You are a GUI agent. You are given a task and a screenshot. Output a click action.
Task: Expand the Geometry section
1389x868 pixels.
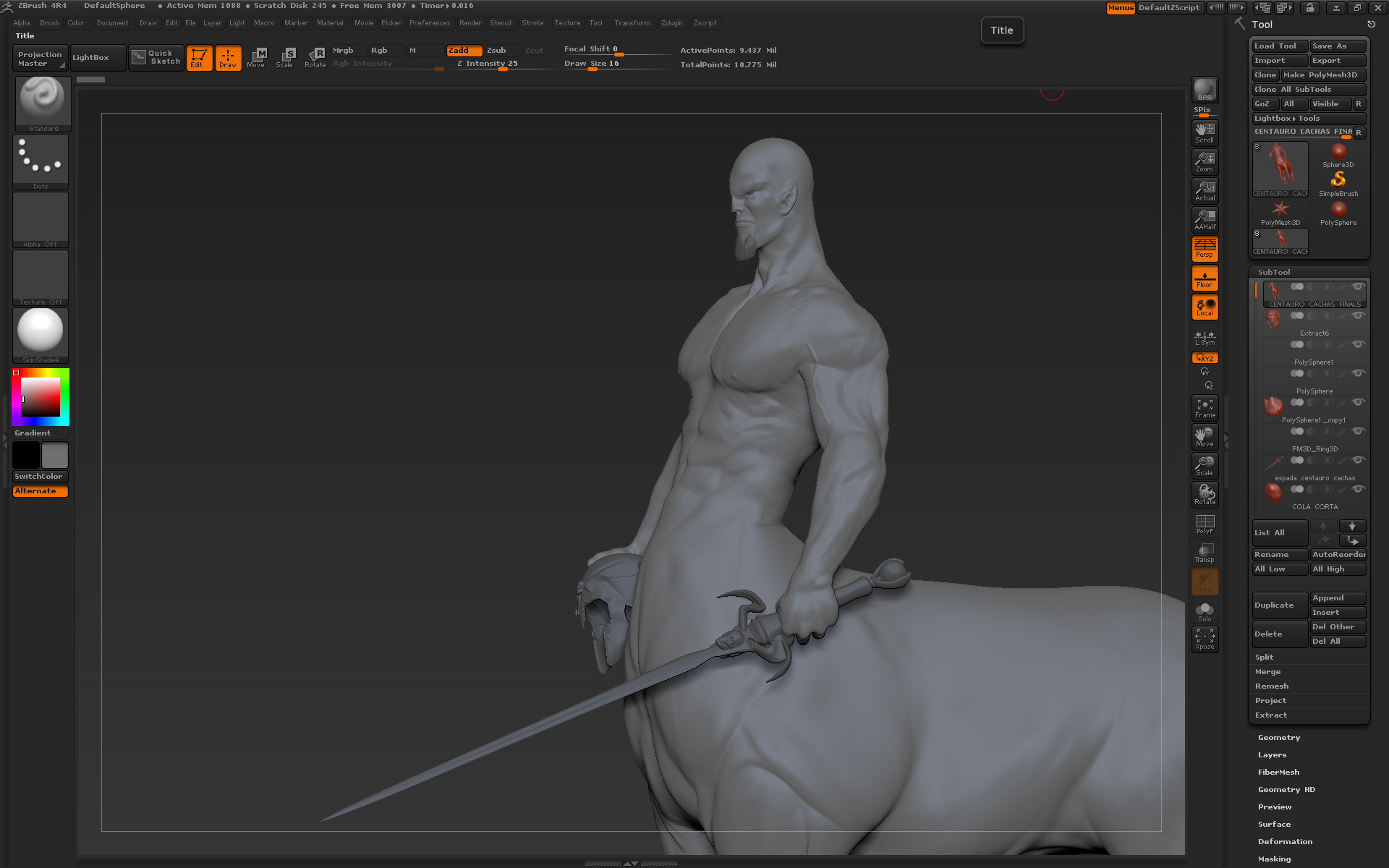click(1278, 737)
